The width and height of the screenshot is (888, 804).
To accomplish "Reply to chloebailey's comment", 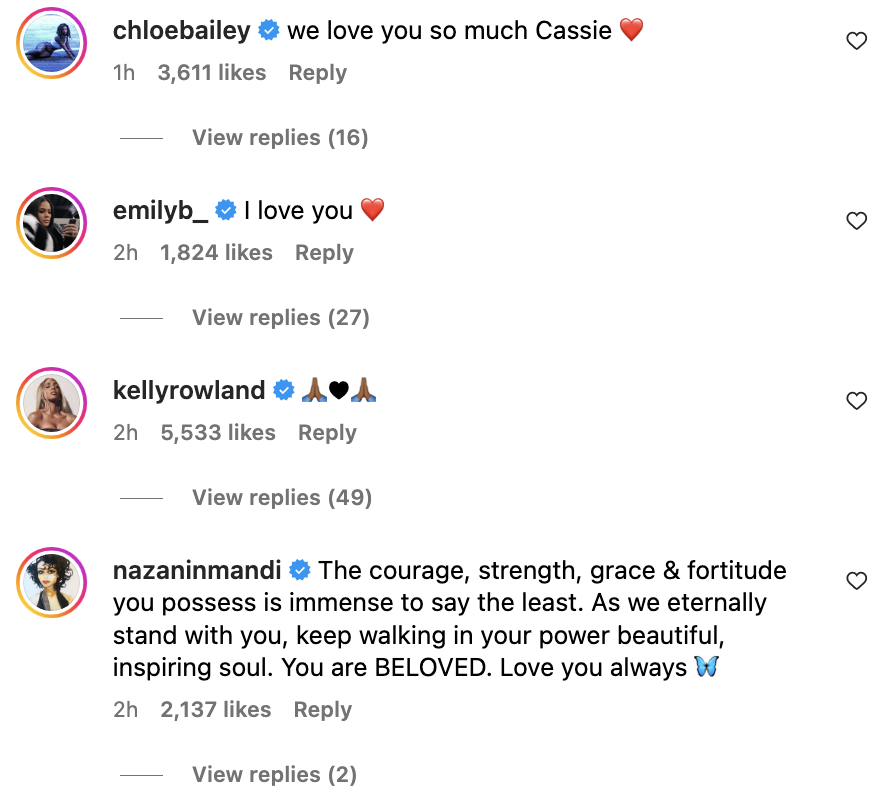I will [x=317, y=72].
